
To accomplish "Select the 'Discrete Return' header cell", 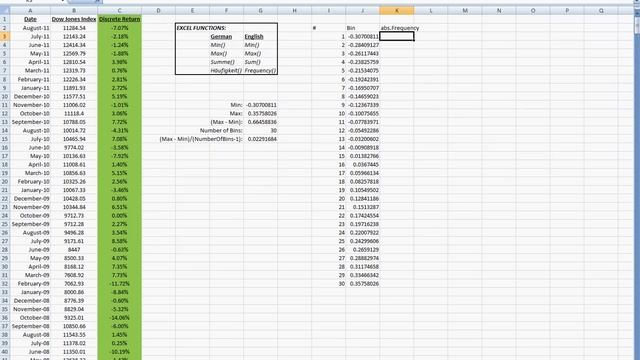I will (x=120, y=19).
